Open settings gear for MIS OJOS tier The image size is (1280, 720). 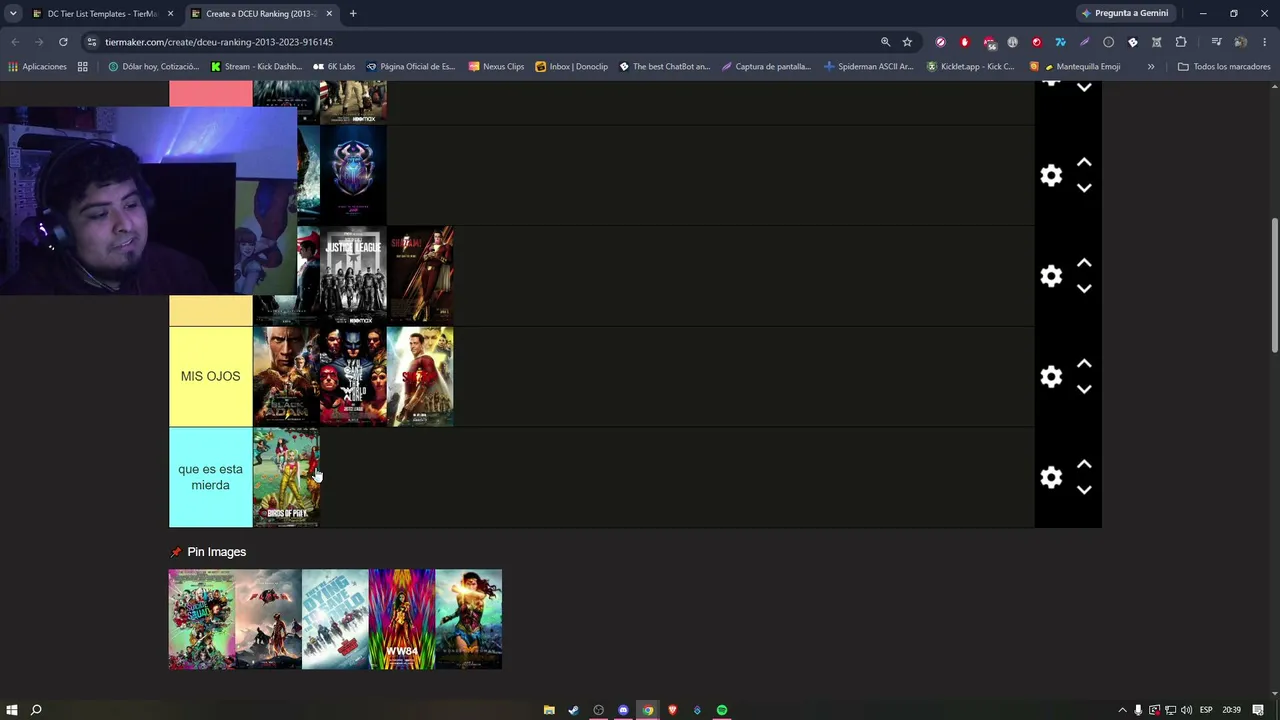(1051, 377)
